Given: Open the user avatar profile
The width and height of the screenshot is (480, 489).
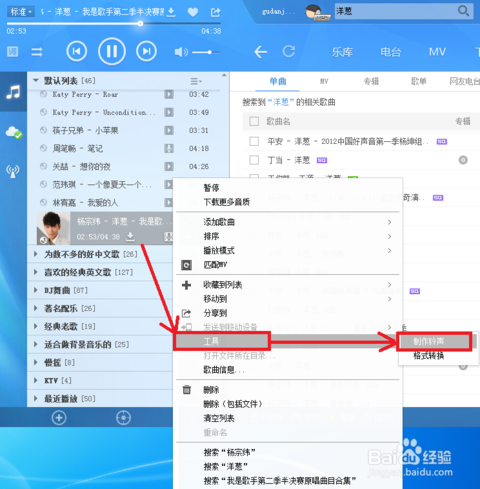Looking at the screenshot, I should [x=314, y=12].
